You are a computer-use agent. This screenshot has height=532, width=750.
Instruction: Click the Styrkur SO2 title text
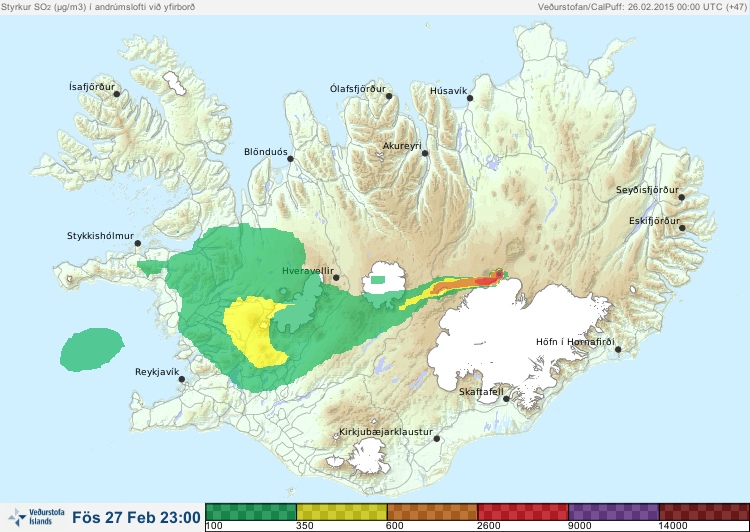point(98,7)
